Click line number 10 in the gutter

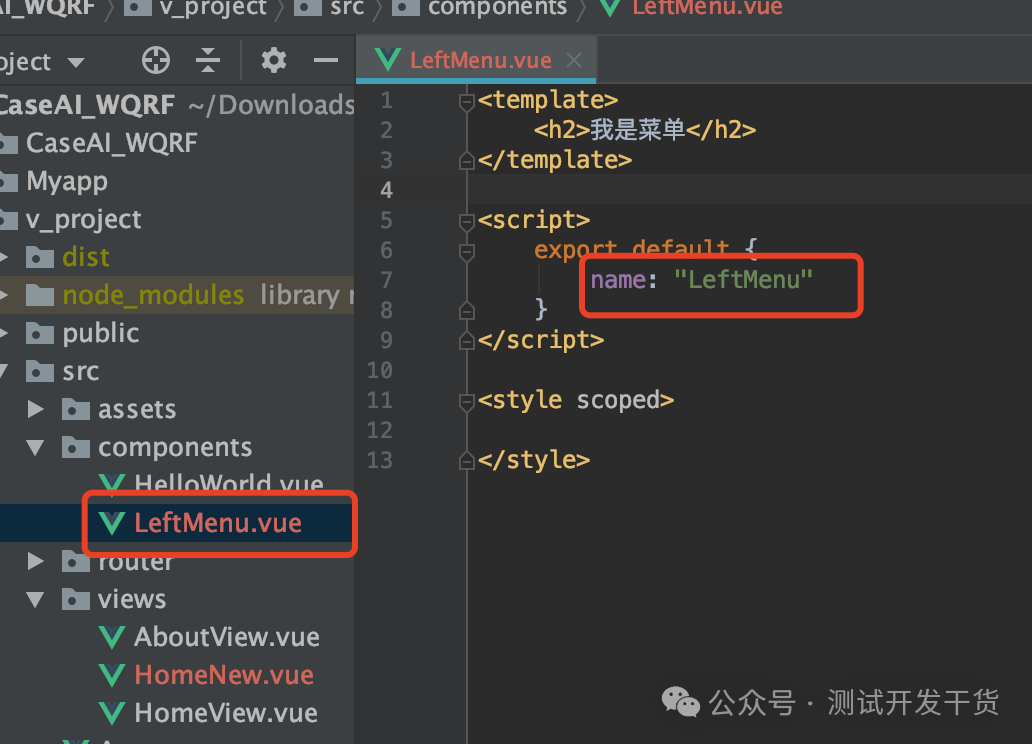(380, 370)
